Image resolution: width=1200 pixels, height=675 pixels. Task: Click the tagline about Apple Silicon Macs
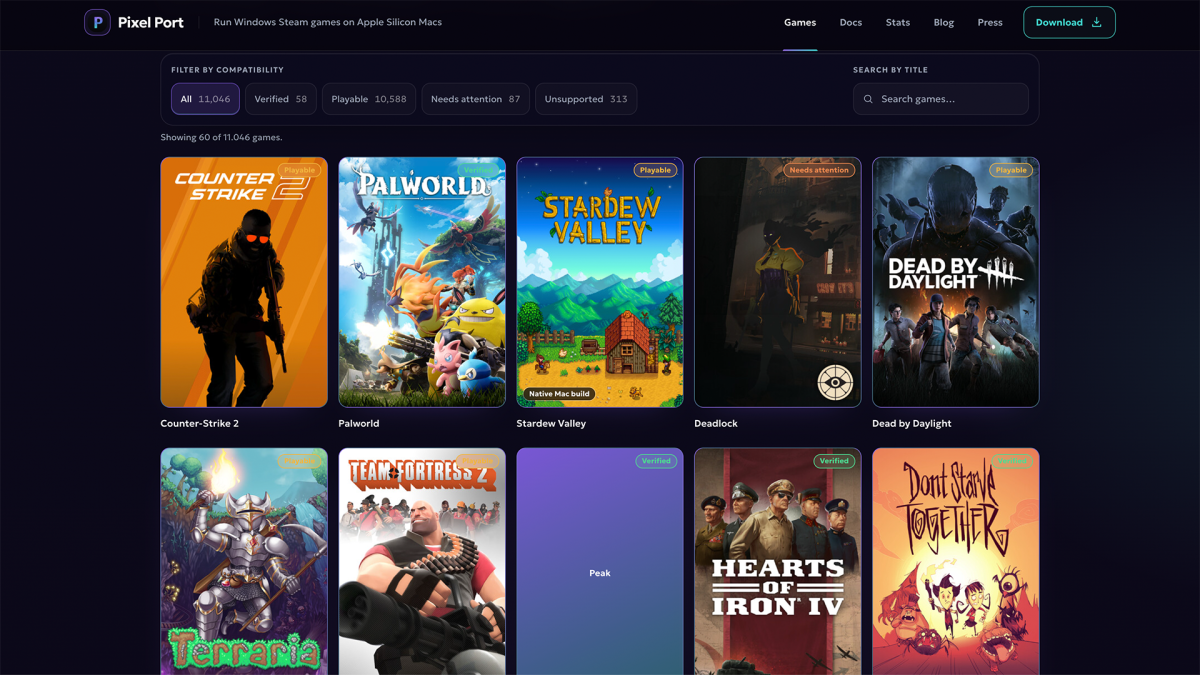[x=328, y=22]
